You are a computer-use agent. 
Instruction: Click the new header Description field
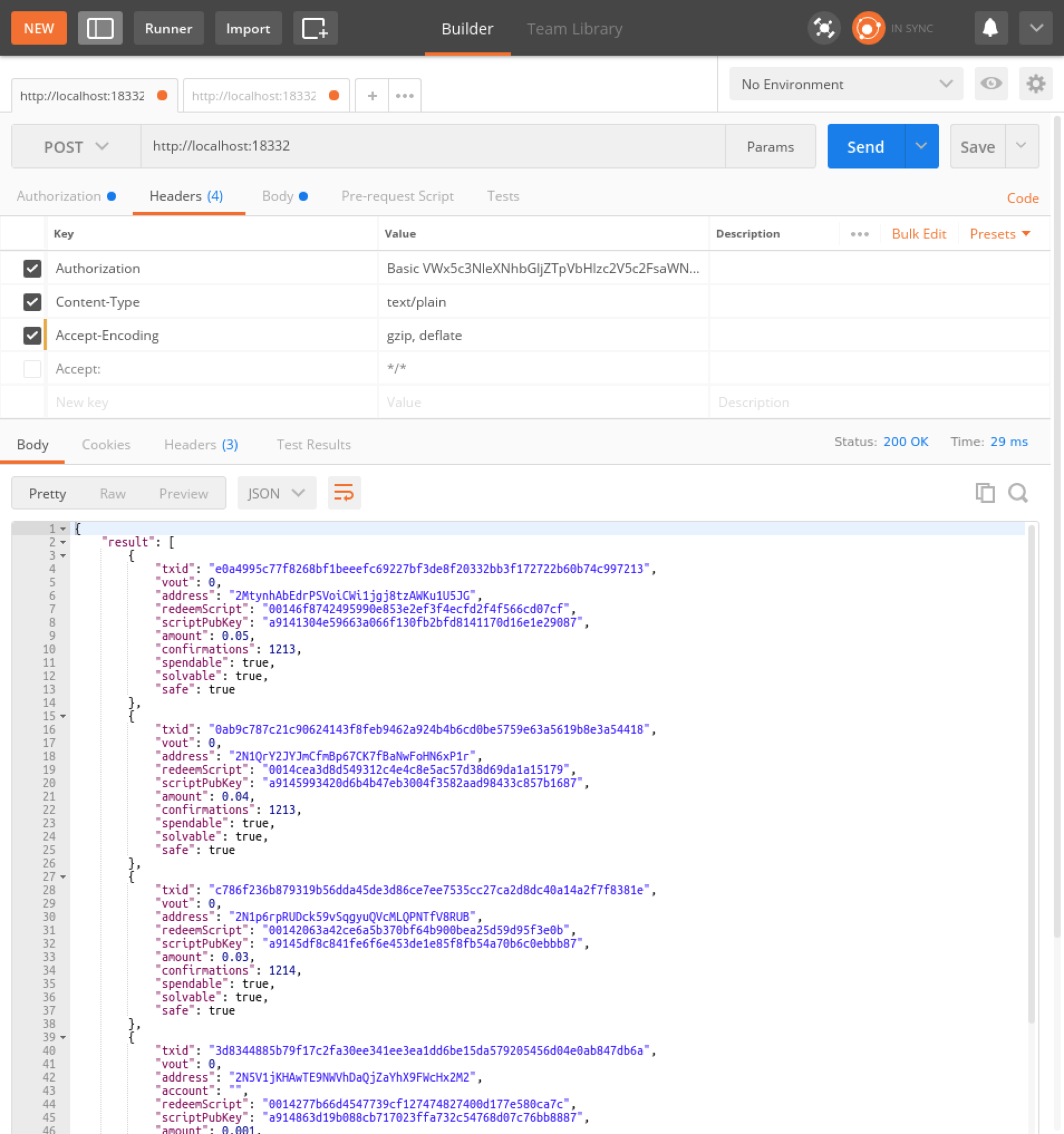[x=879, y=402]
